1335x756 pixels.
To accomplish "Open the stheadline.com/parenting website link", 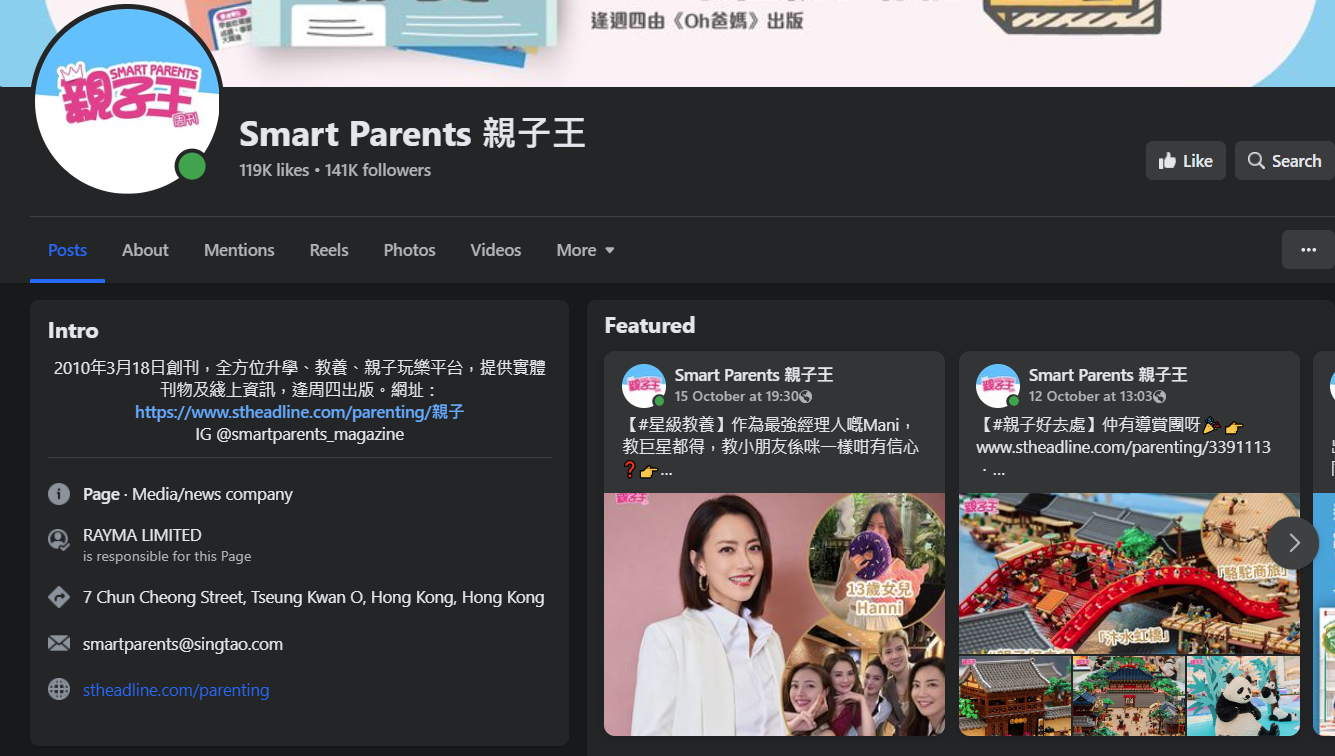I will click(176, 689).
